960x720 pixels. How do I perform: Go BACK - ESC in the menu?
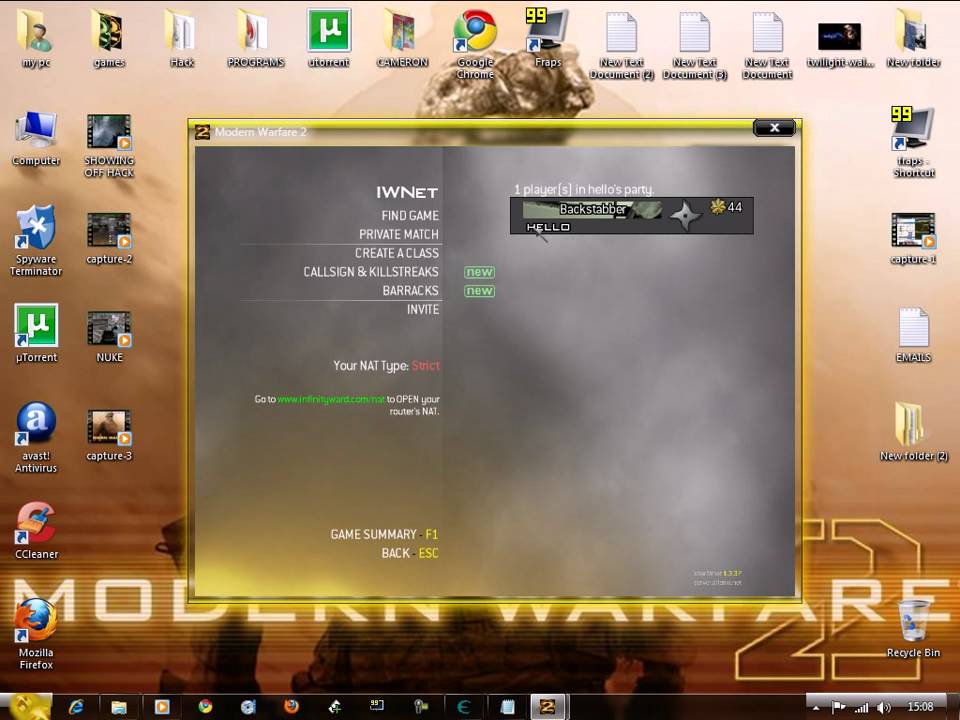(x=410, y=553)
